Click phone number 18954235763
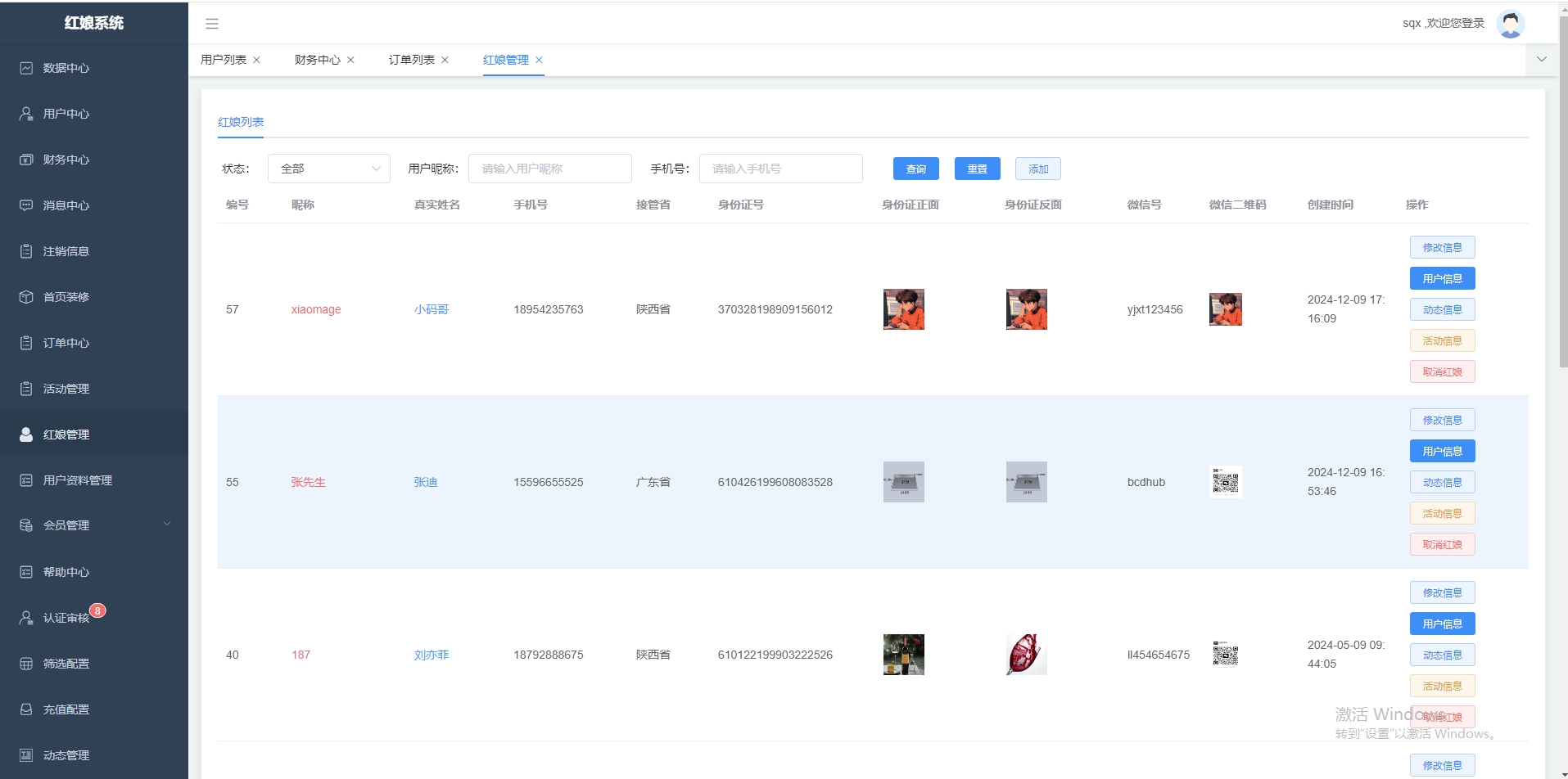 click(x=549, y=309)
